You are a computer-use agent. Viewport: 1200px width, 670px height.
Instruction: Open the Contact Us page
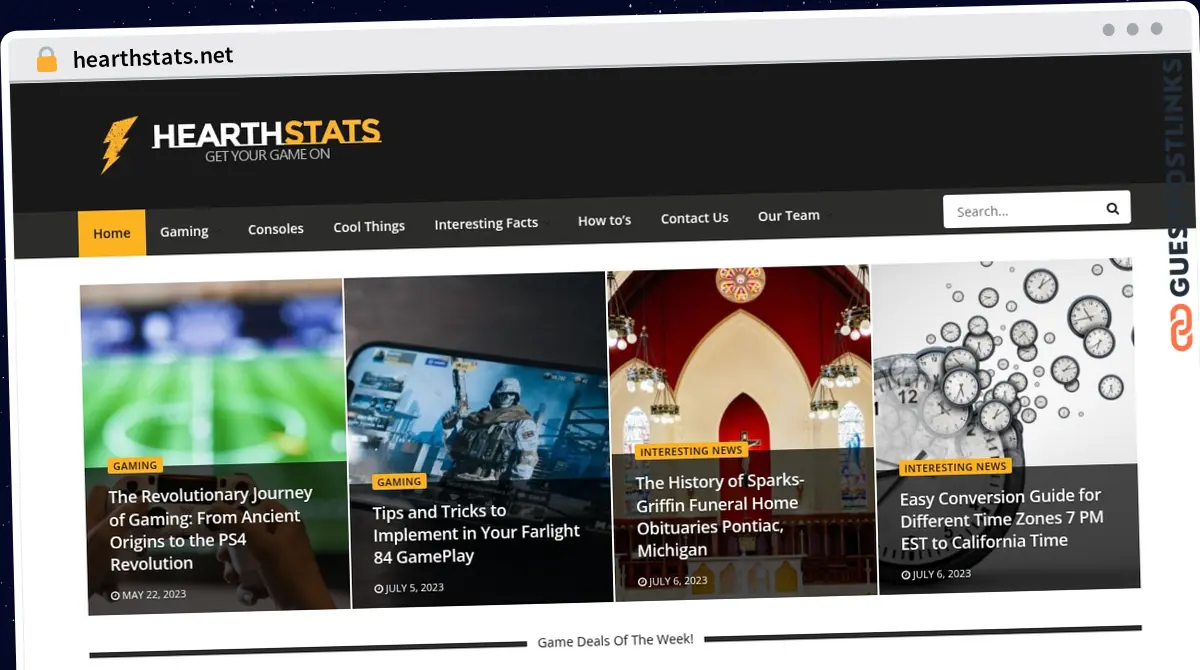pos(694,217)
